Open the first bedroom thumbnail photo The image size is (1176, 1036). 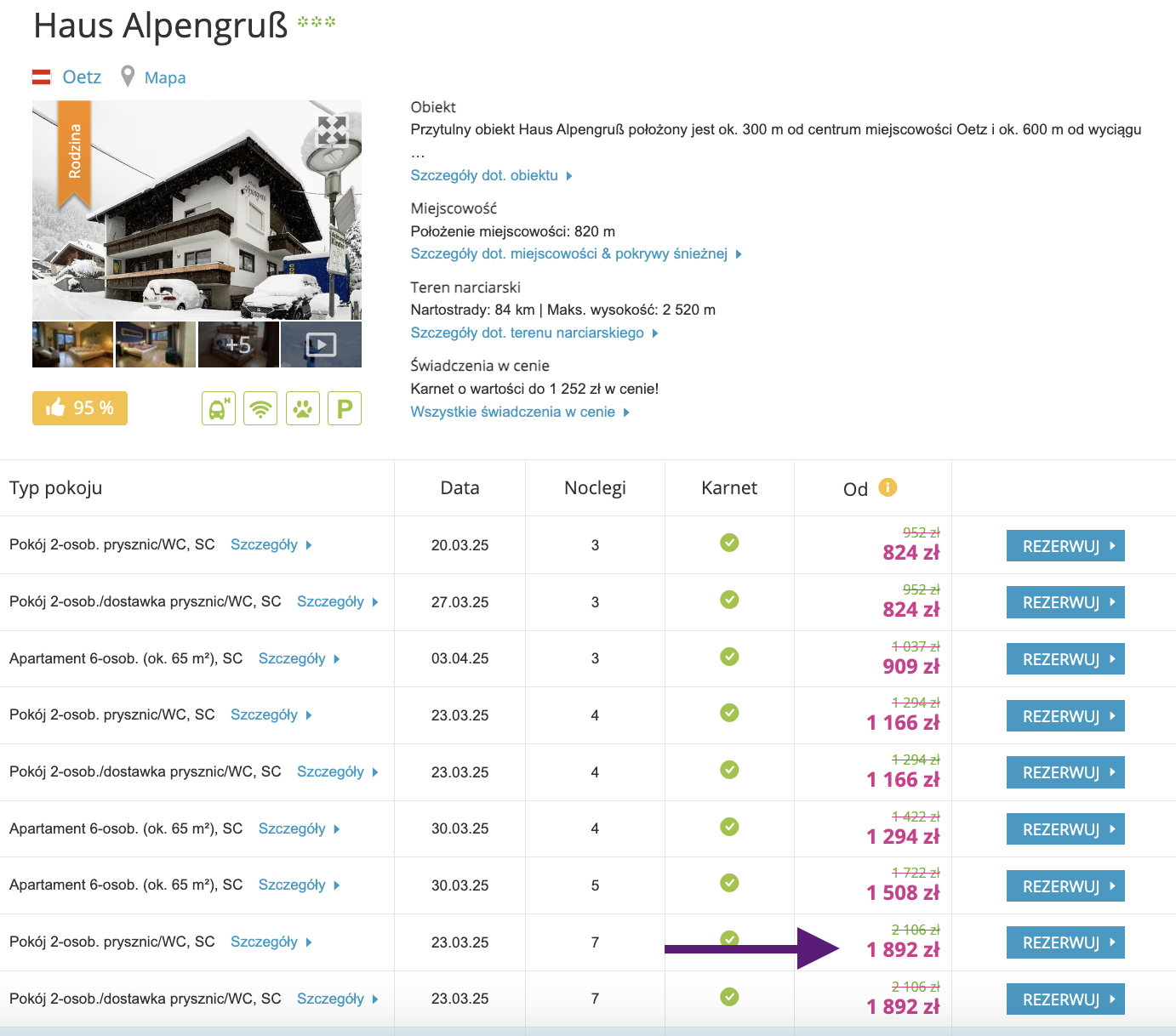tap(72, 344)
